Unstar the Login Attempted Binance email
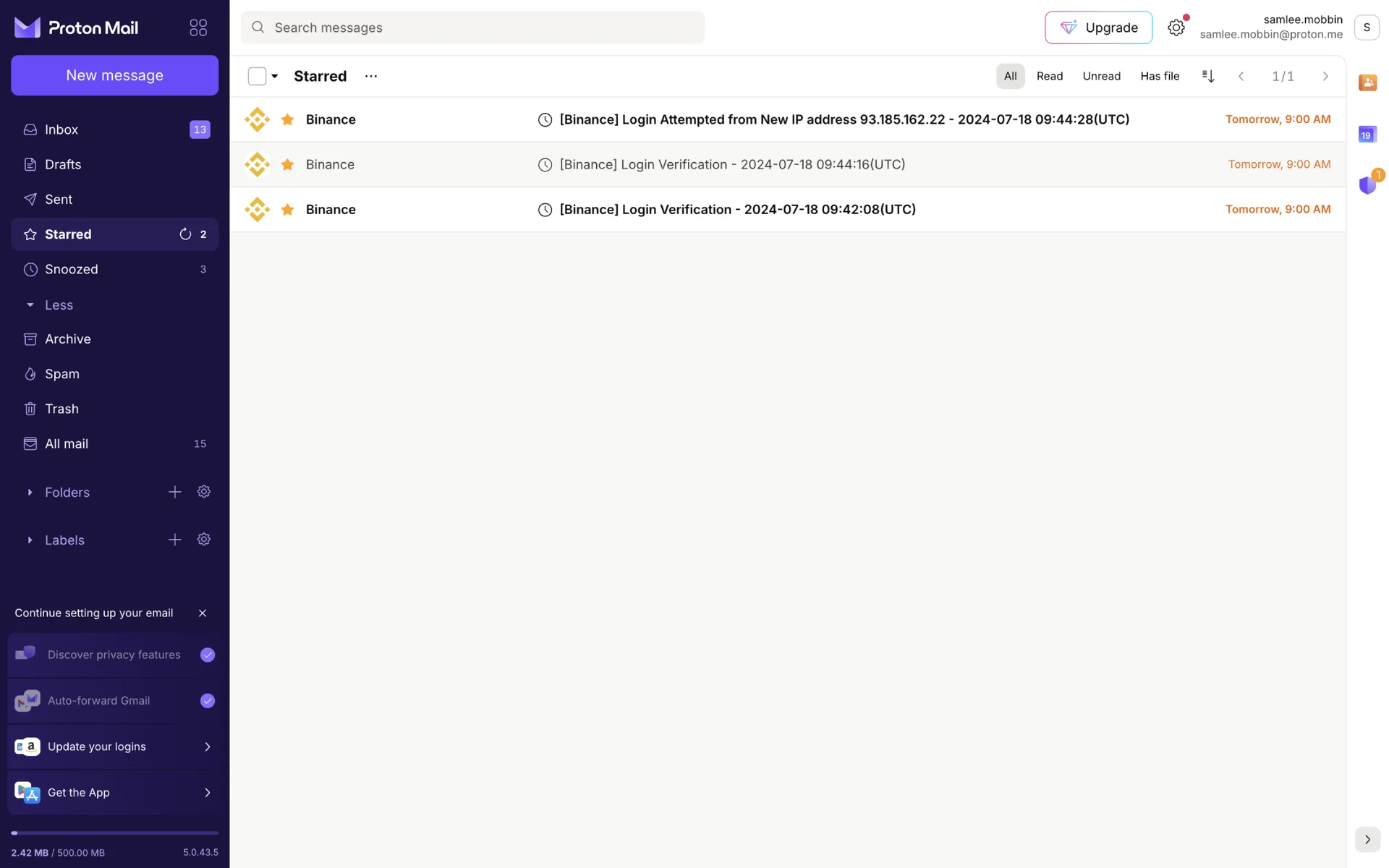 [x=287, y=119]
